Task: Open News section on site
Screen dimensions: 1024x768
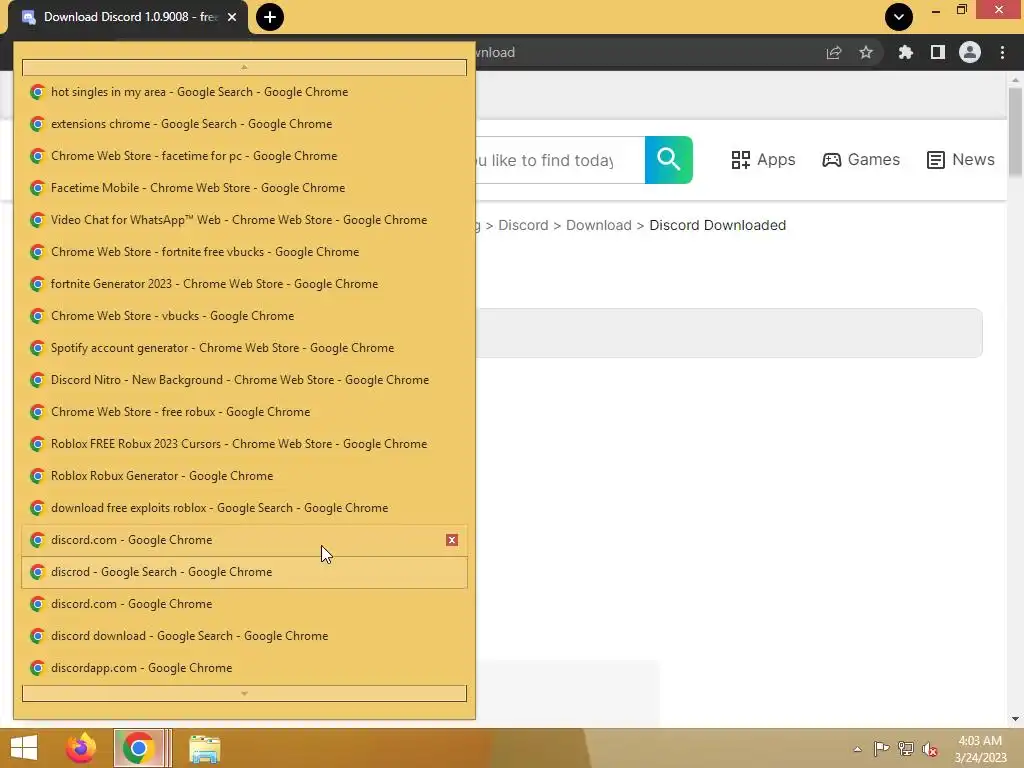Action: click(x=961, y=160)
